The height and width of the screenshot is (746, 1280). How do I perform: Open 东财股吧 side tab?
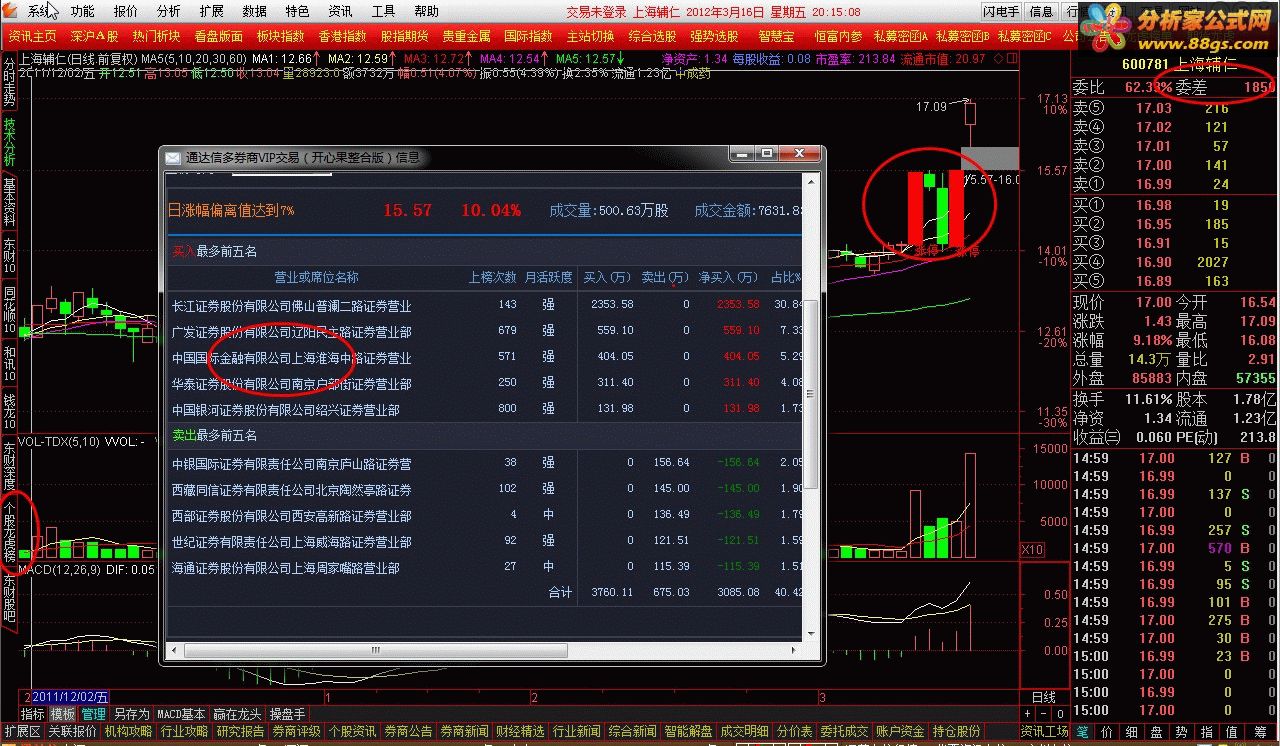pyautogui.click(x=9, y=598)
